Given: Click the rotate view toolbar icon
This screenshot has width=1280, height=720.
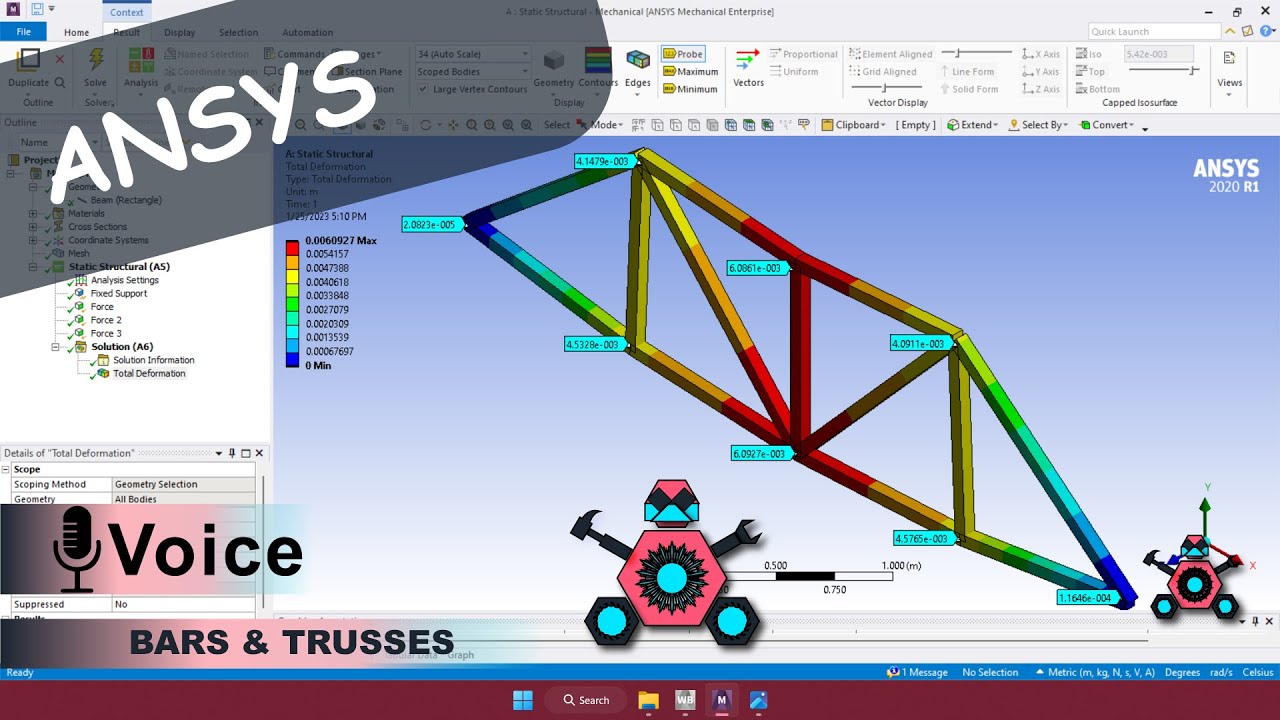Looking at the screenshot, I should 426,125.
